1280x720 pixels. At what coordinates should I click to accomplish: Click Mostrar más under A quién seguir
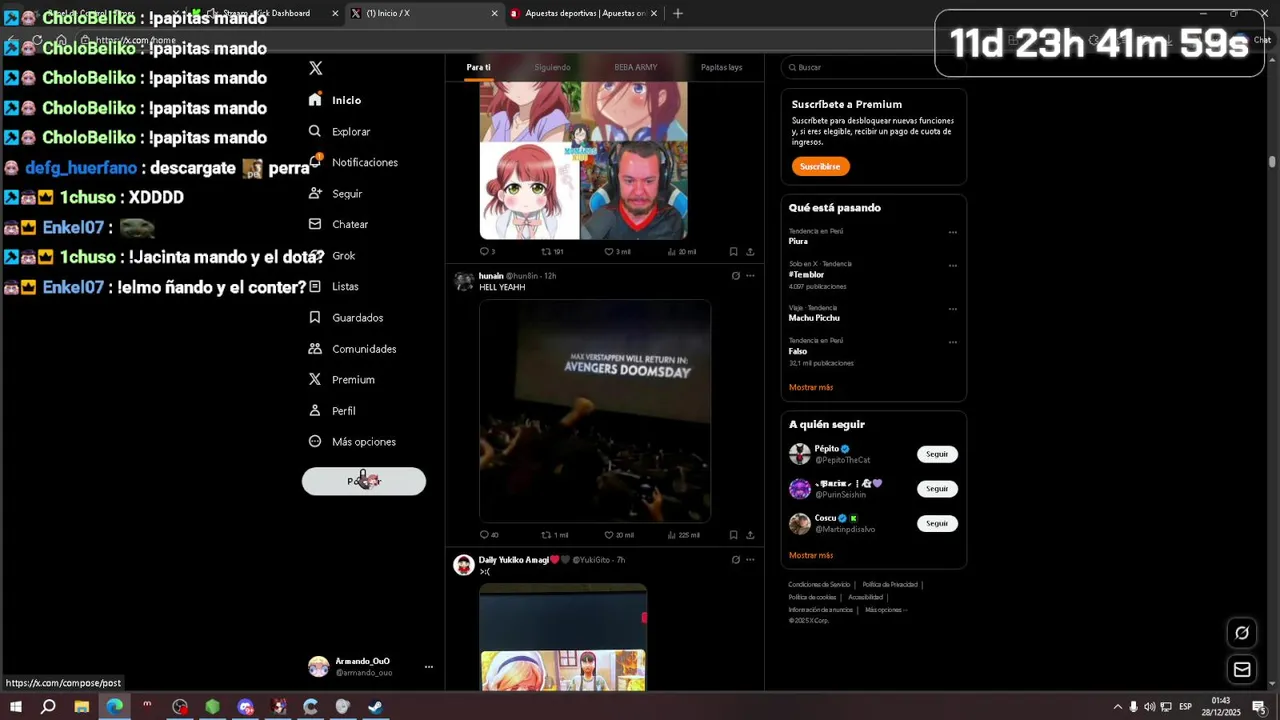tap(810, 555)
